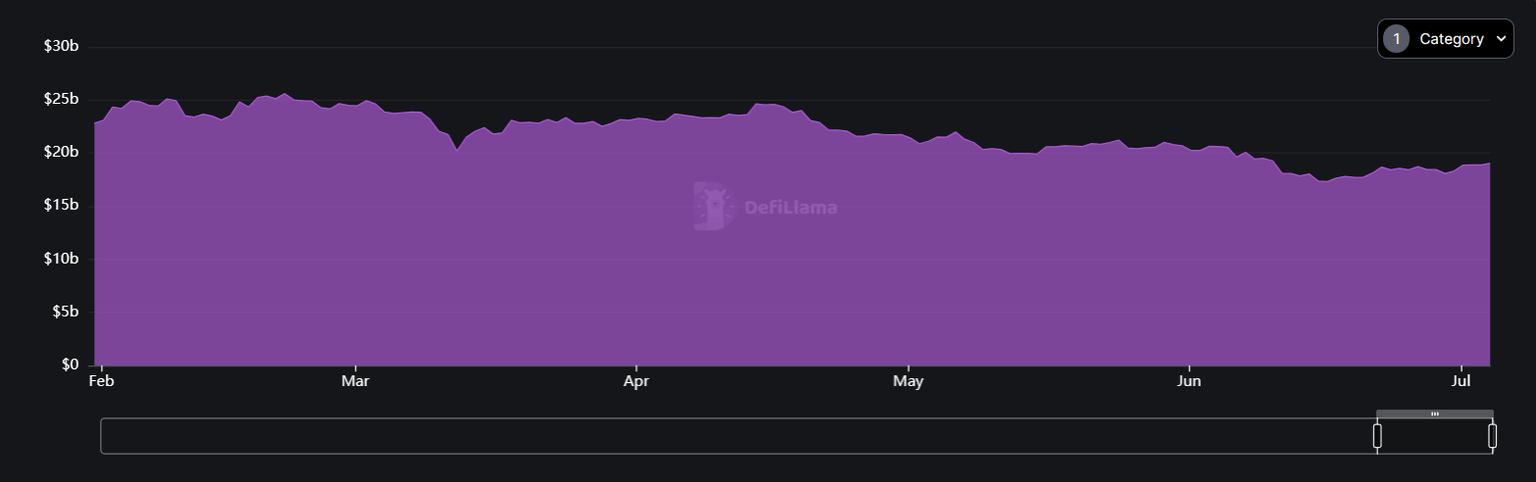Screen dimensions: 1536x482
Task: Click the Feb x-axis label
Action: point(101,381)
